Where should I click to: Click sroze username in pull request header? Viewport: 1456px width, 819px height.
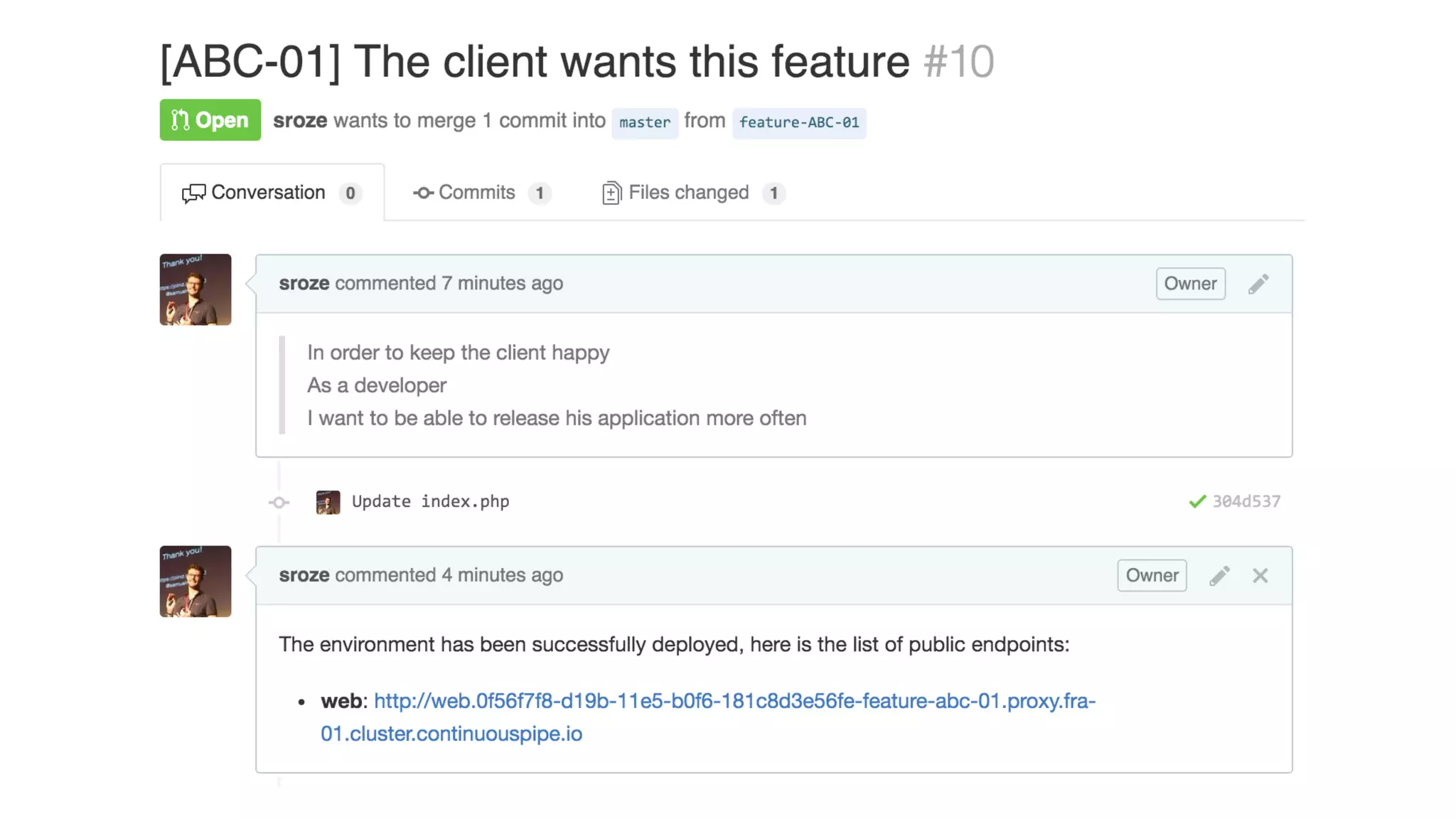[300, 120]
